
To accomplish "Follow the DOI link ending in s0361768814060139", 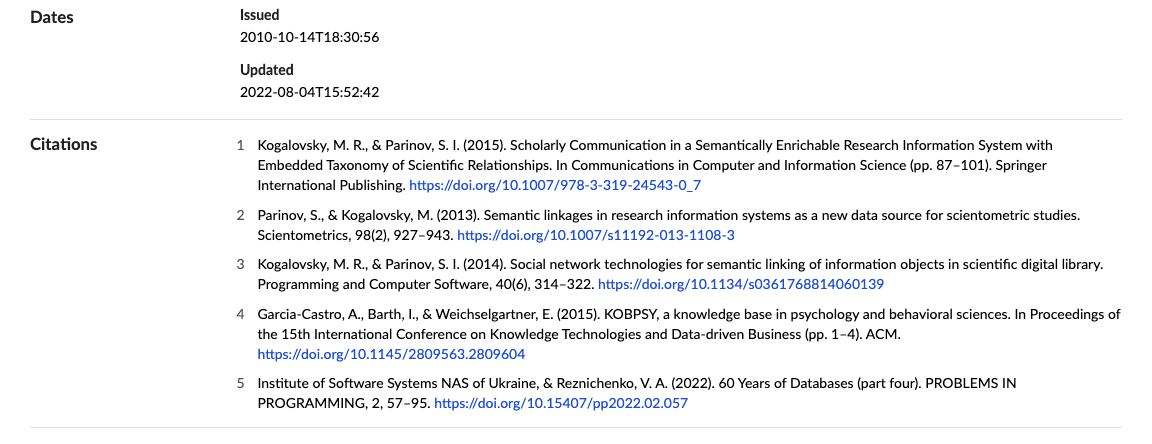I will click(740, 284).
